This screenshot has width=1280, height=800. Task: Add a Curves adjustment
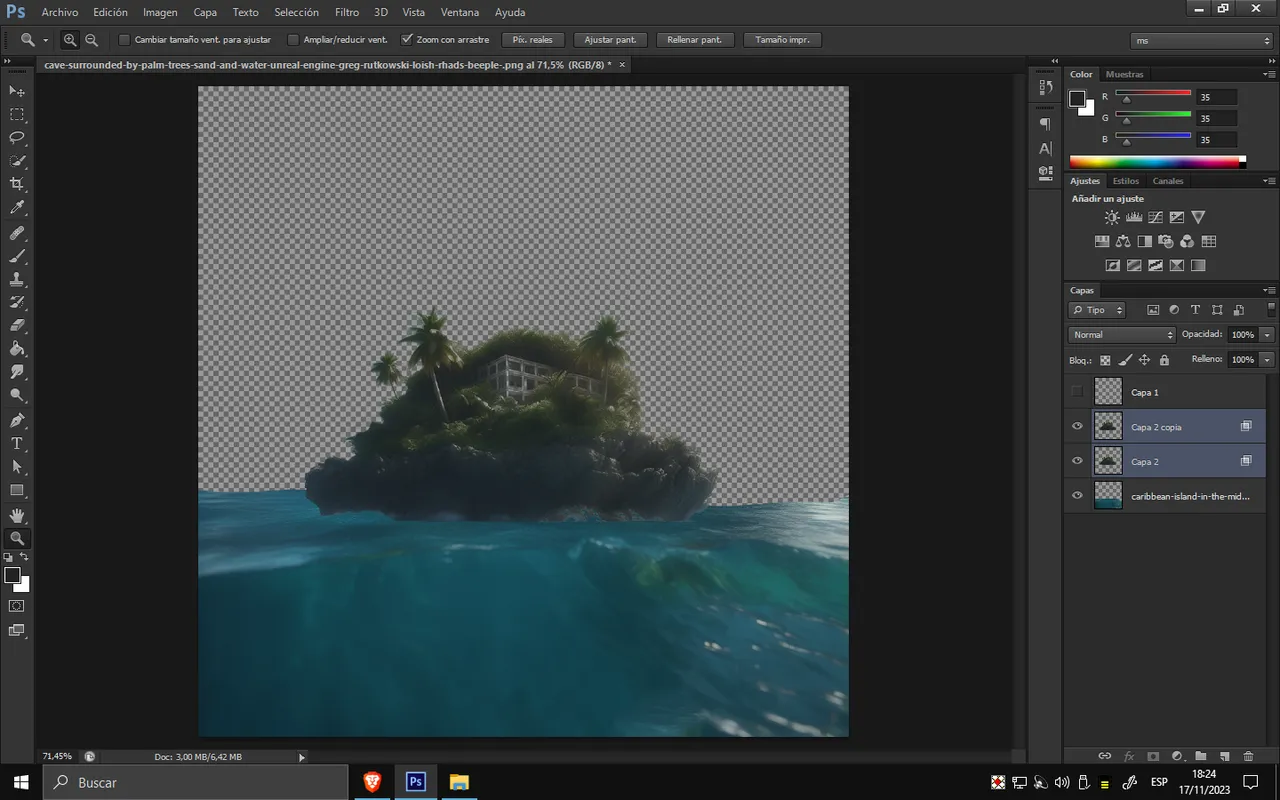[1155, 217]
